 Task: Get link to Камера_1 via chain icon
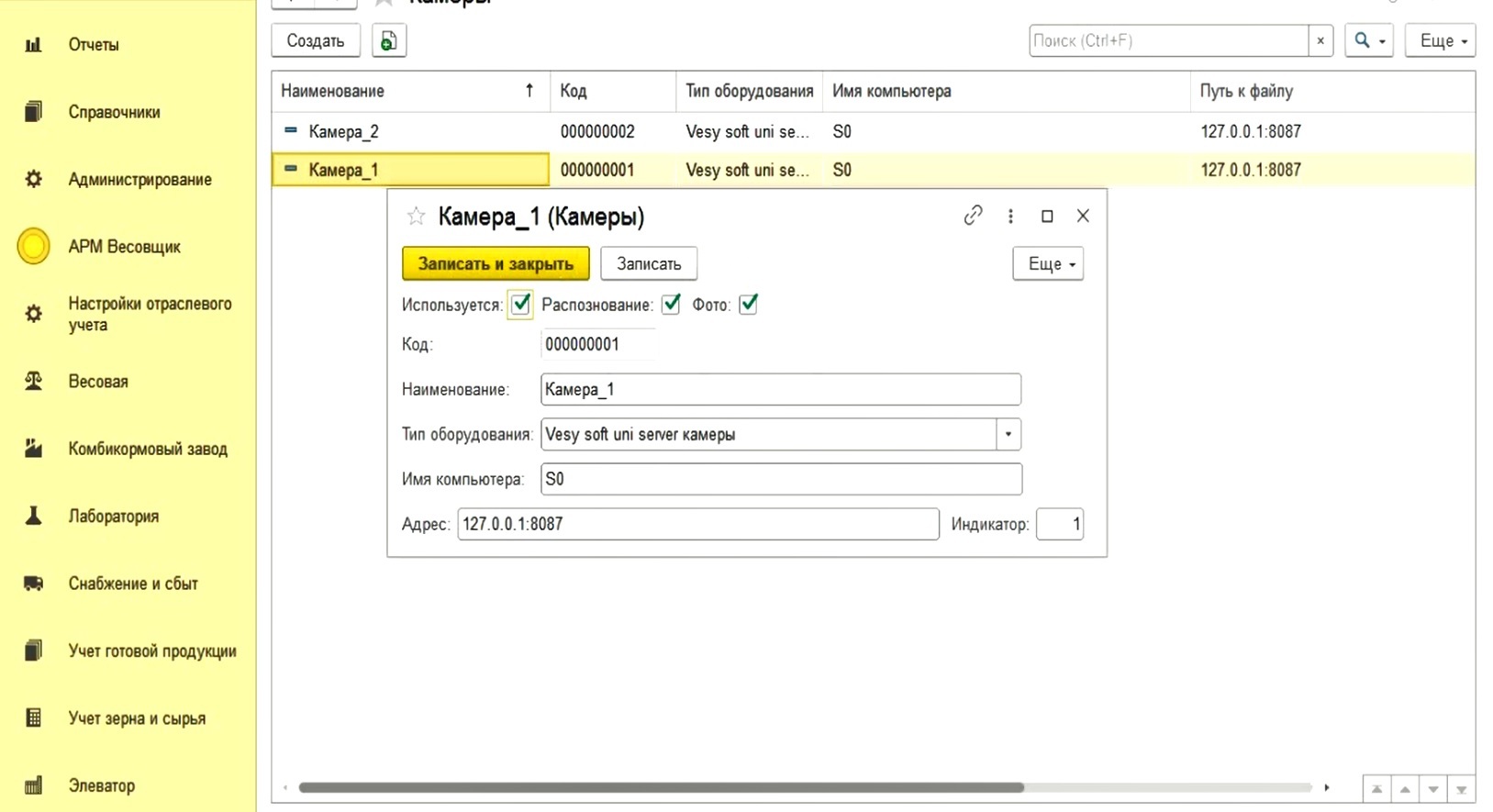coord(973,216)
